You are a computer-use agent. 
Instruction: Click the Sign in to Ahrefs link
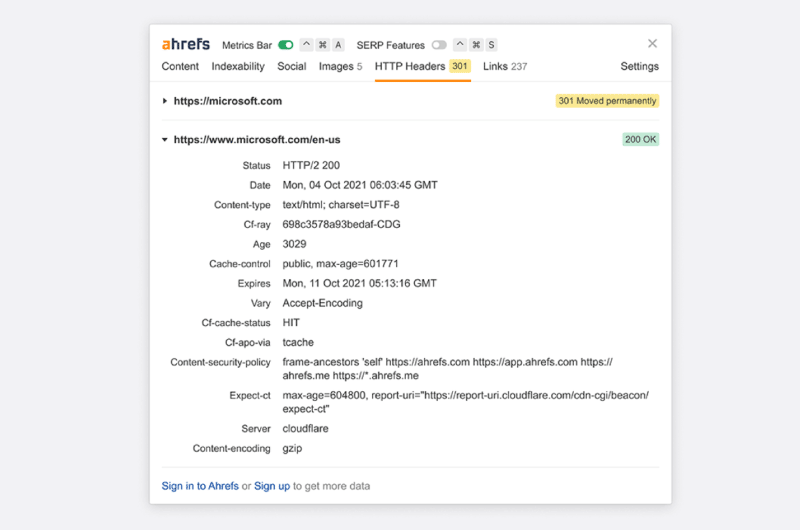pyautogui.click(x=200, y=486)
